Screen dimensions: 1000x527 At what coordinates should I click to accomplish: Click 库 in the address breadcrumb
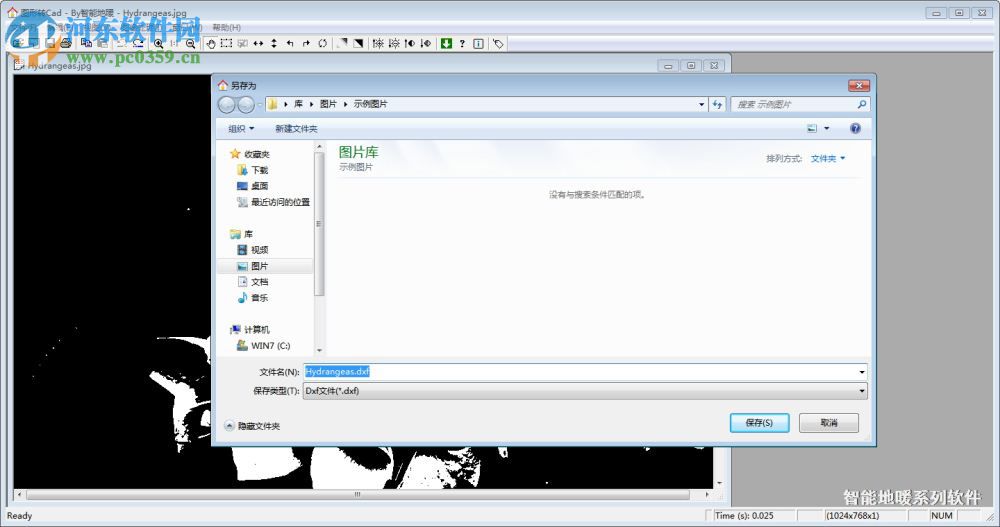coord(298,104)
